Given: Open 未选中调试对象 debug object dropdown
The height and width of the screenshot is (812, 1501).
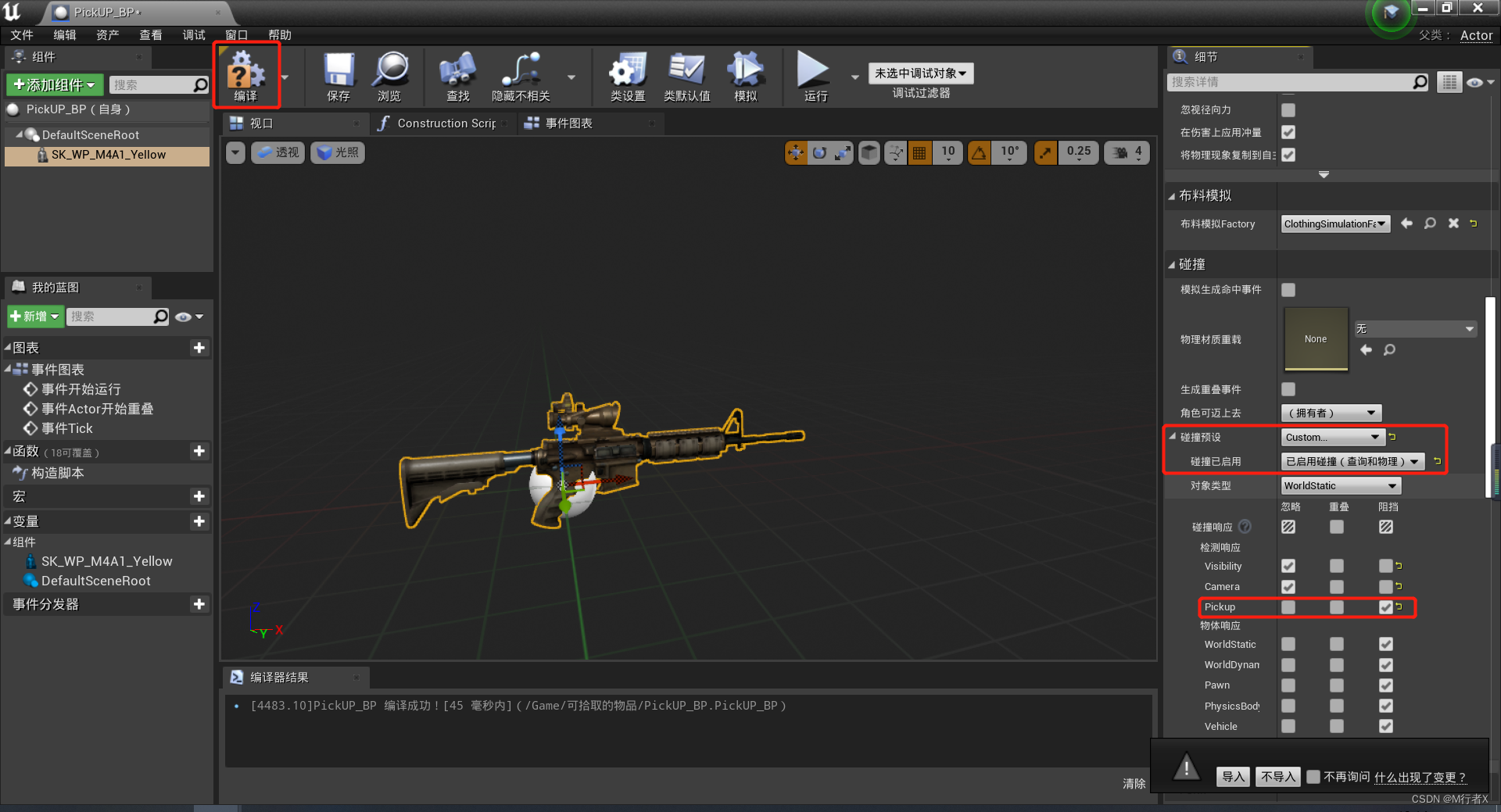Looking at the screenshot, I should pyautogui.click(x=921, y=73).
